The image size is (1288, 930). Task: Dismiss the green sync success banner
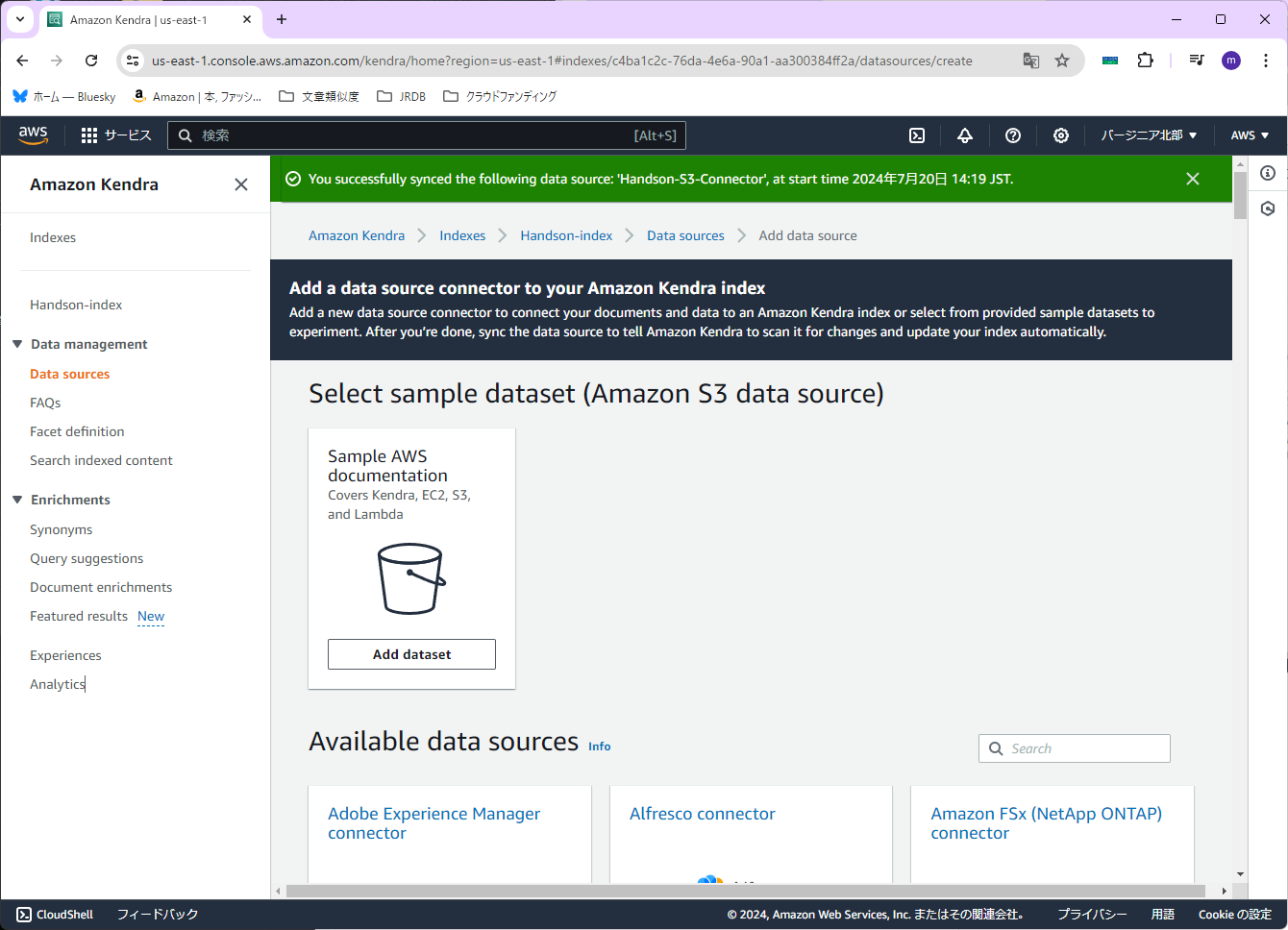(1193, 179)
